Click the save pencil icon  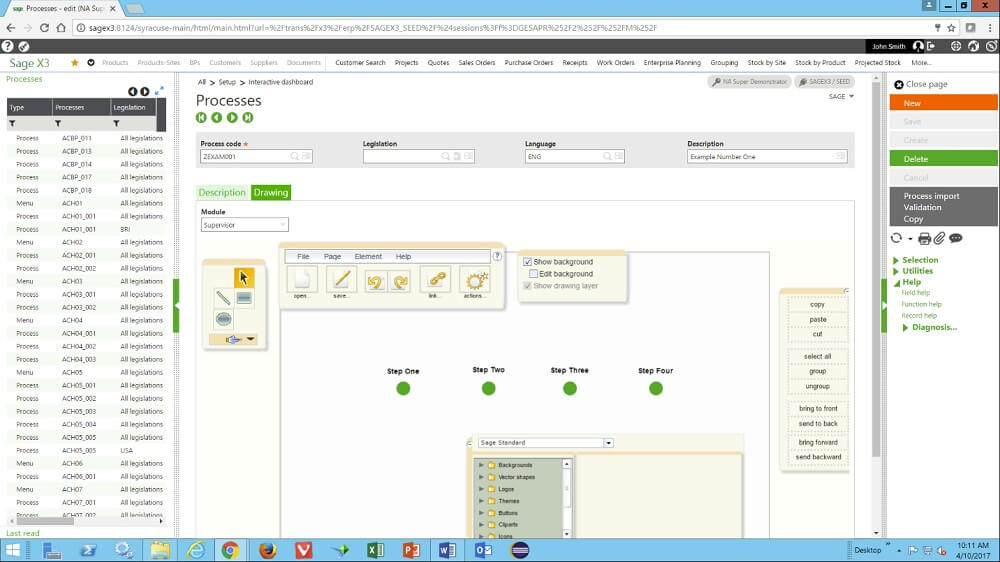(x=341, y=280)
